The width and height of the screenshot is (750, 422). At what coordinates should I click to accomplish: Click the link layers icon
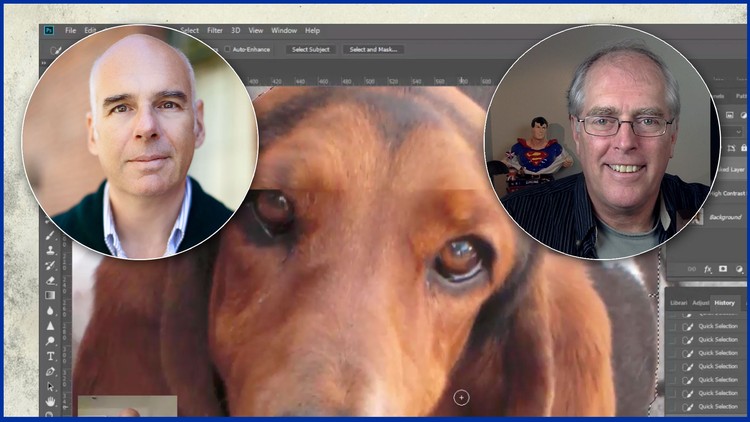(x=692, y=269)
